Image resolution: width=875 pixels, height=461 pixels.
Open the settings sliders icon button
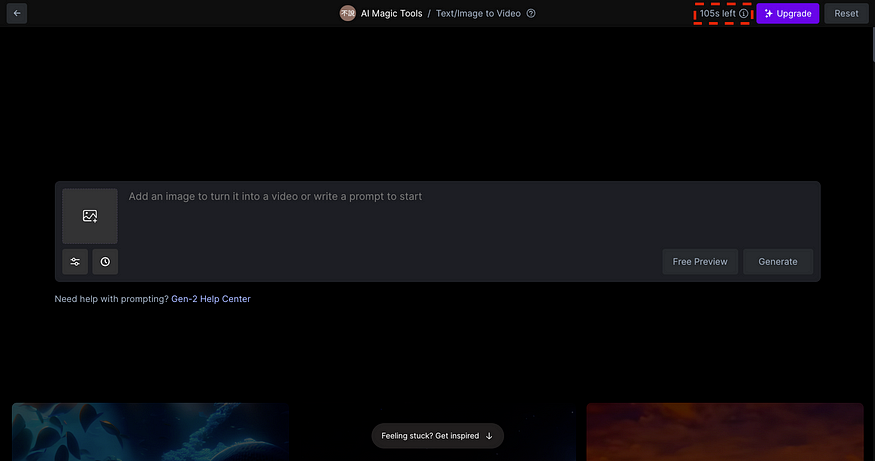[x=75, y=262]
